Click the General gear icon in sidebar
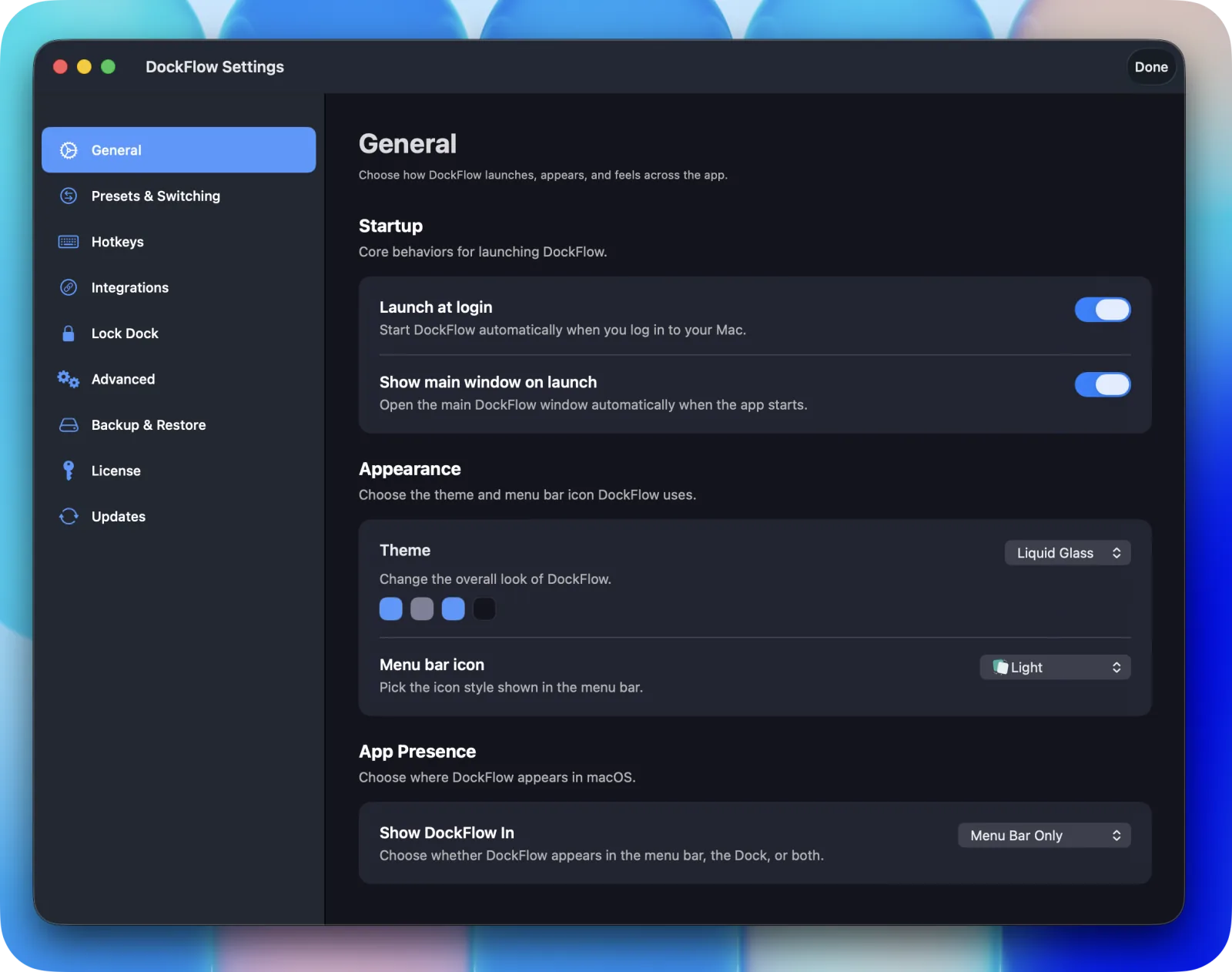 point(69,150)
